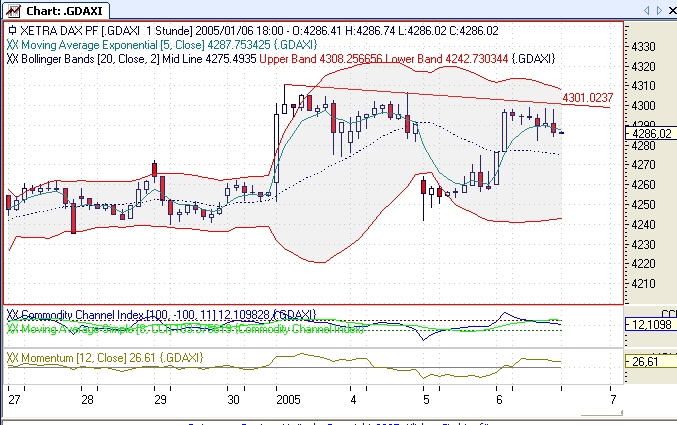Click price axis label 4320

coord(643,67)
